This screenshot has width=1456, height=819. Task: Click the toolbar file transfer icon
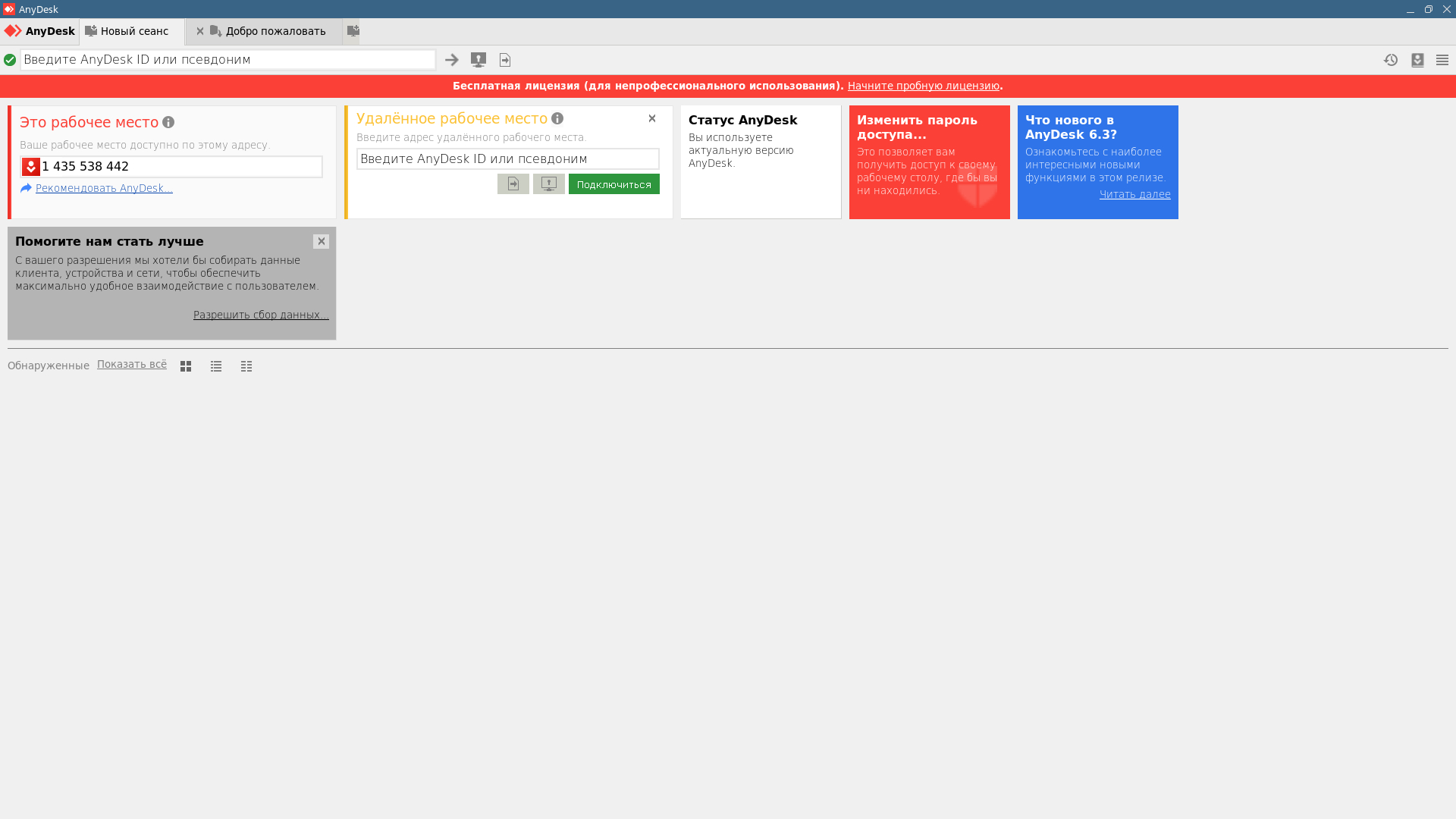pyautogui.click(x=505, y=60)
